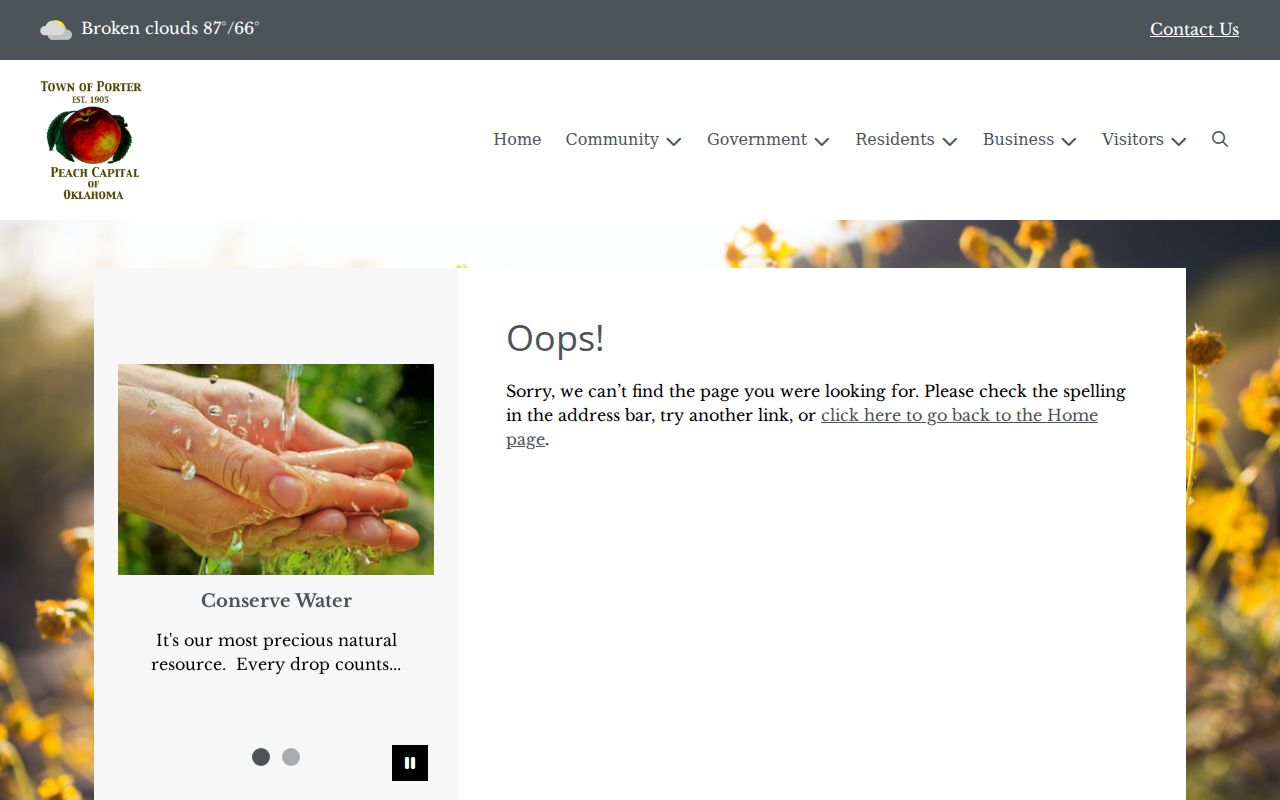The width and height of the screenshot is (1280, 800).
Task: Click the Conserve Water heading
Action: point(276,600)
